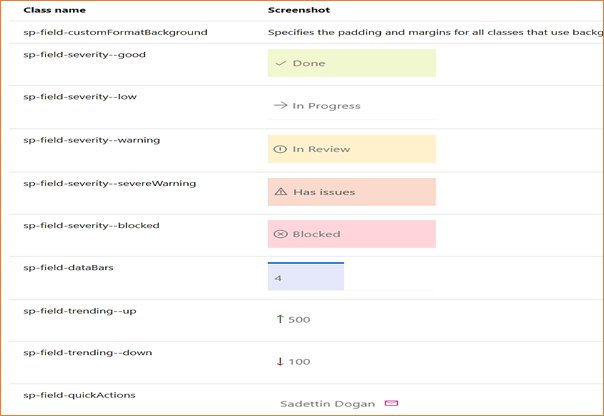Image resolution: width=604 pixels, height=416 pixels.
Task: Click the checkmark icon beside Done
Action: coord(281,63)
